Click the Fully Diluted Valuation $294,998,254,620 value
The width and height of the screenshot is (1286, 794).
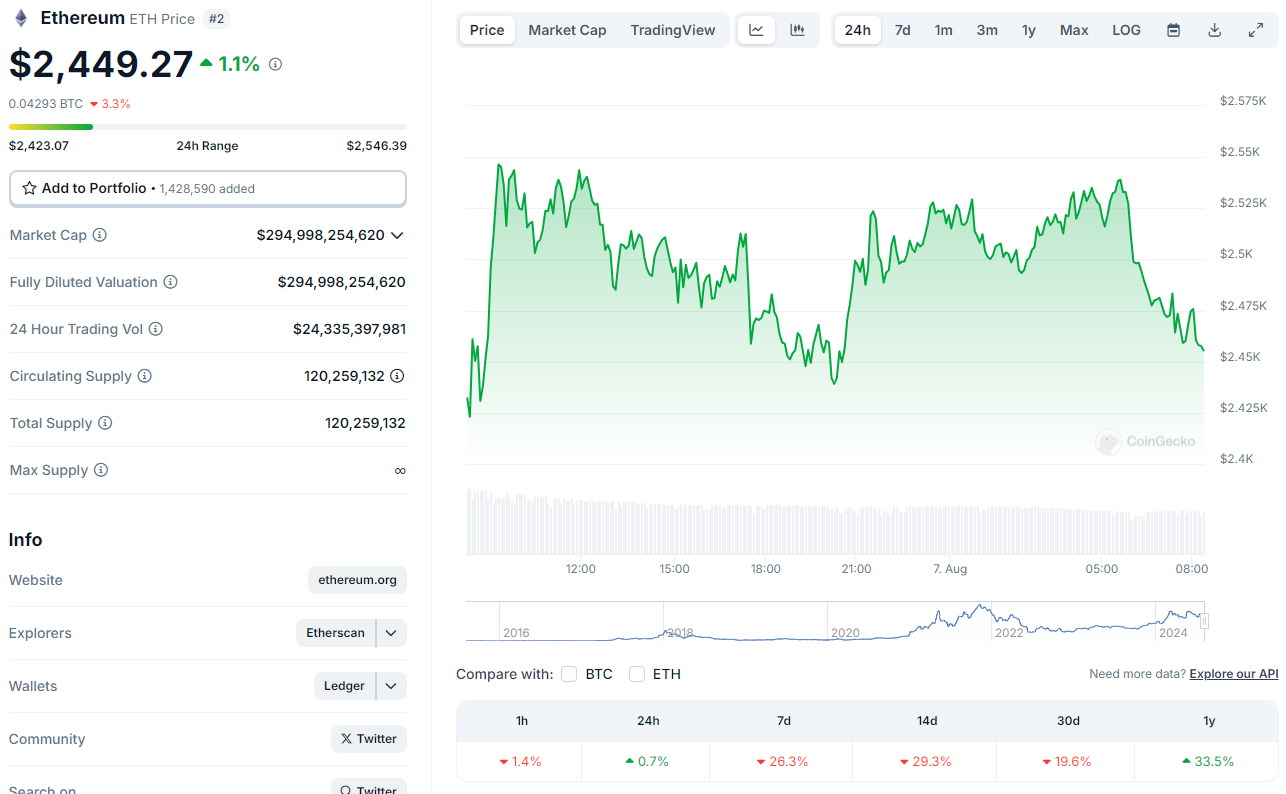(341, 282)
